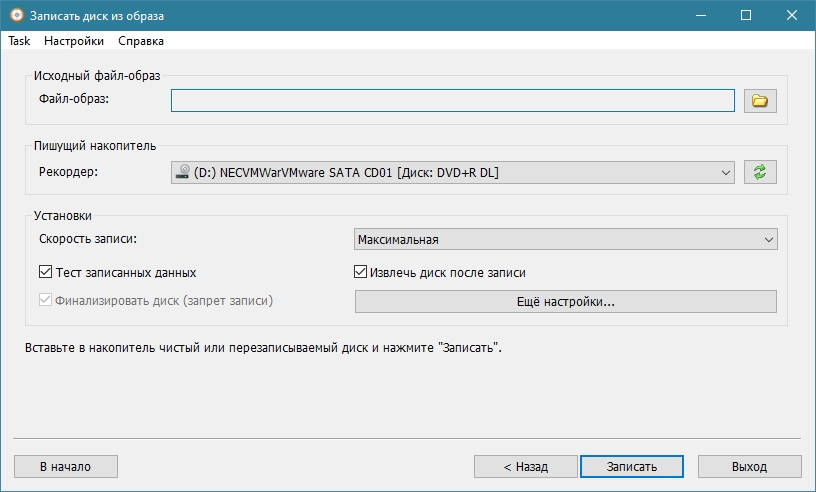Screen dimensions: 816x492
Task: Click 'Финализировать диск' checkbox
Action: click(45, 300)
